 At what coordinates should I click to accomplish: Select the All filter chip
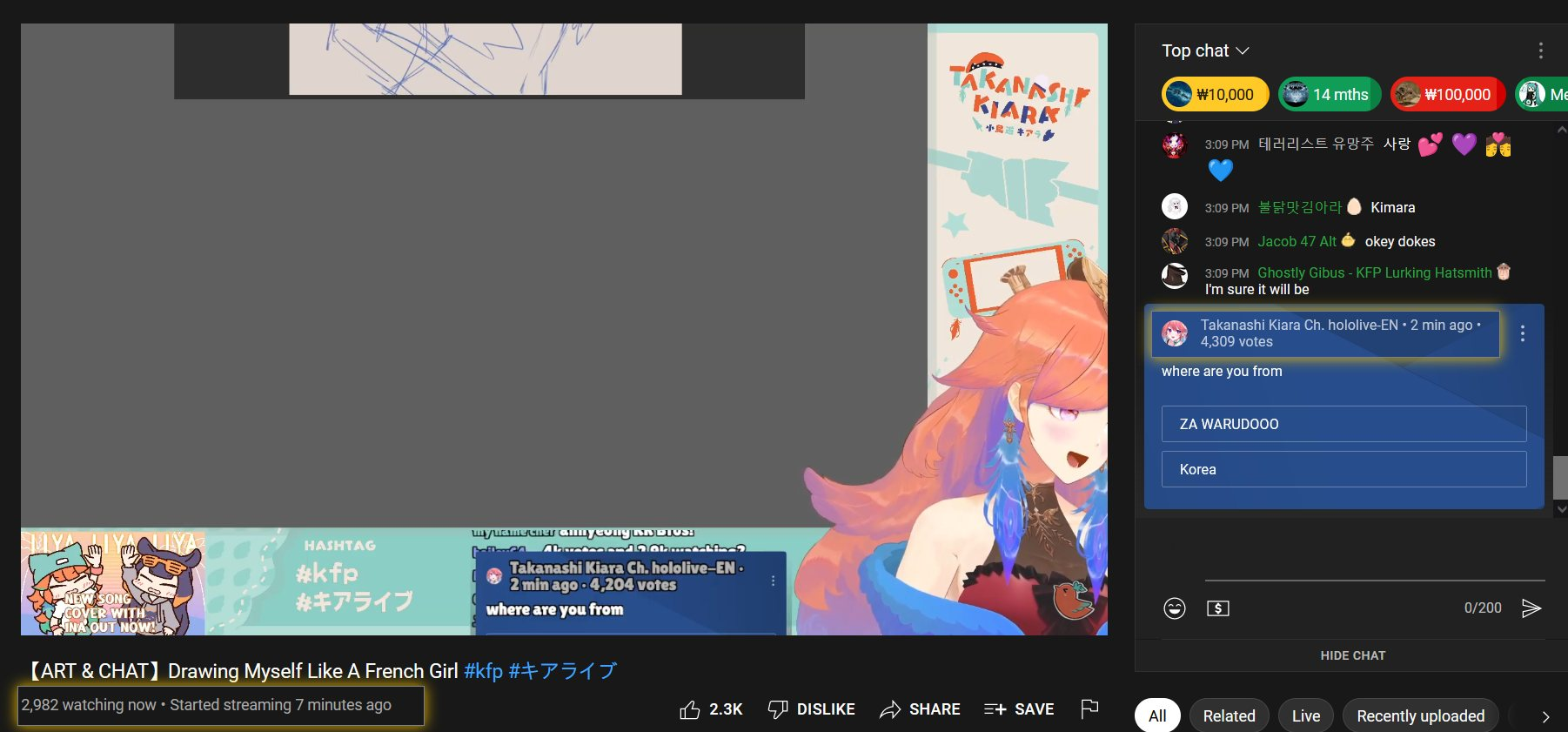tap(1157, 715)
